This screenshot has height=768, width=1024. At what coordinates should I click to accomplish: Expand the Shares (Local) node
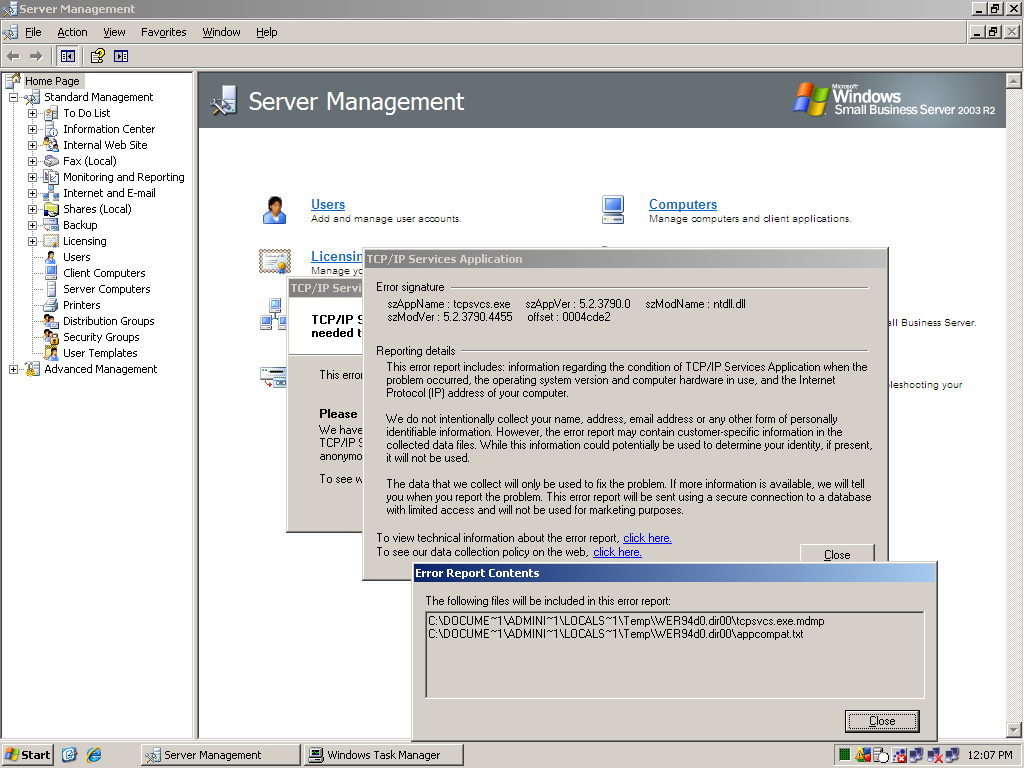coord(32,209)
